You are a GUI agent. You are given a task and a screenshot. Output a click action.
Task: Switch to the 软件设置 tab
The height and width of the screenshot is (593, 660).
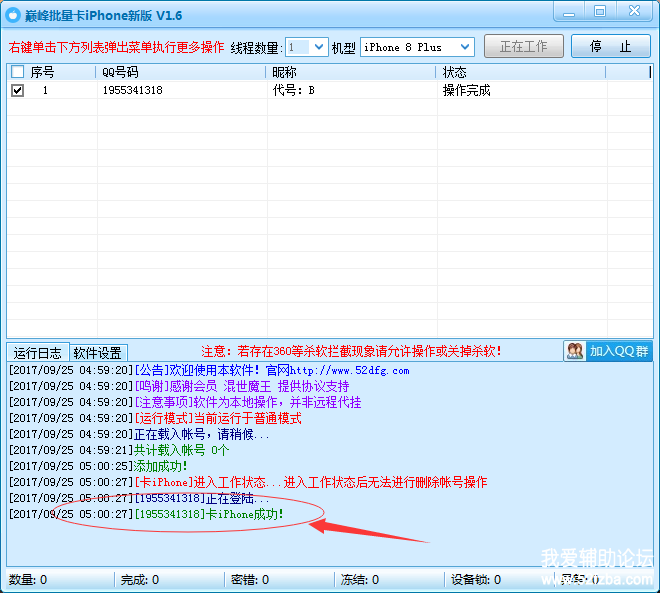click(x=98, y=353)
